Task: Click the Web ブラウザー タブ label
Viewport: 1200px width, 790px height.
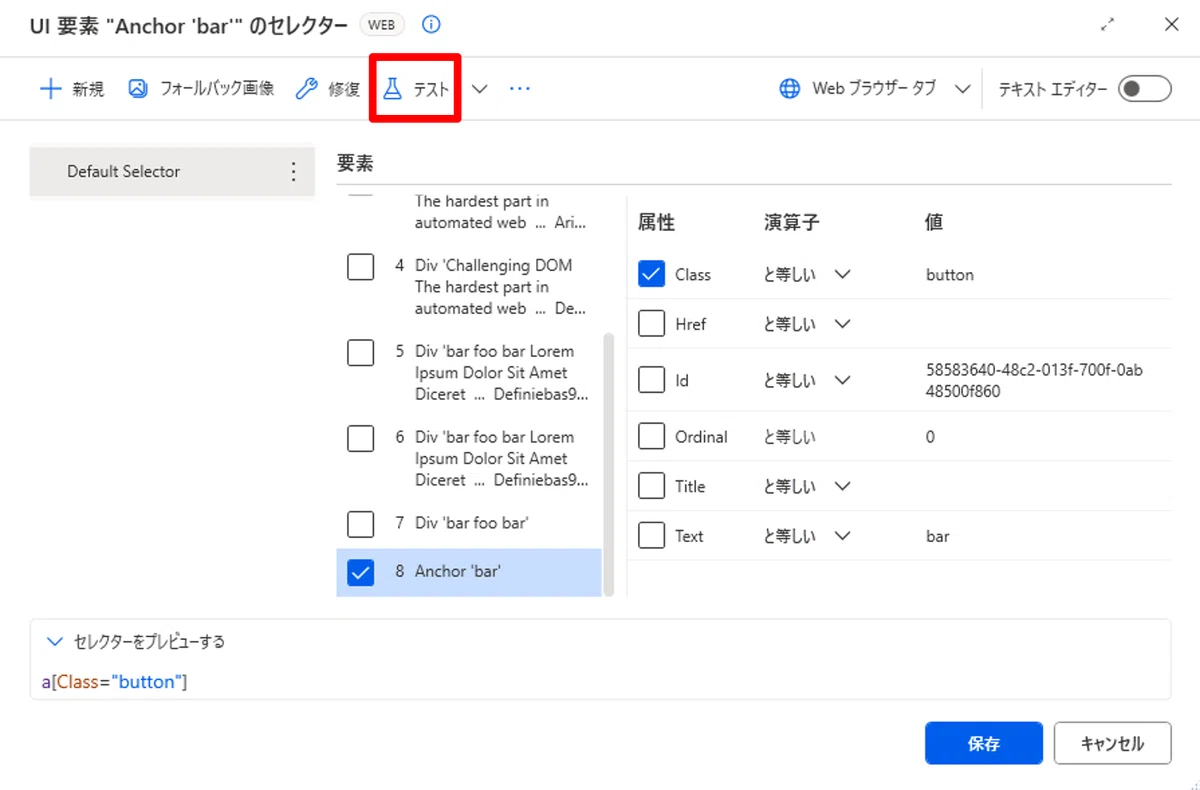Action: [x=874, y=89]
